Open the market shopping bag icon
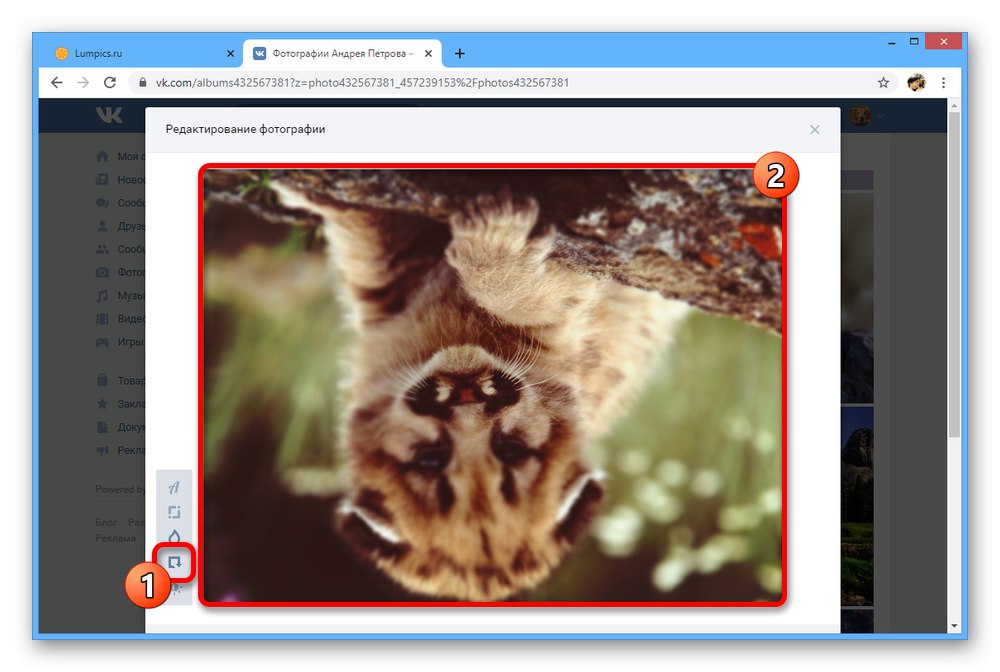Viewport: 1000px width, 672px height. 102,380
